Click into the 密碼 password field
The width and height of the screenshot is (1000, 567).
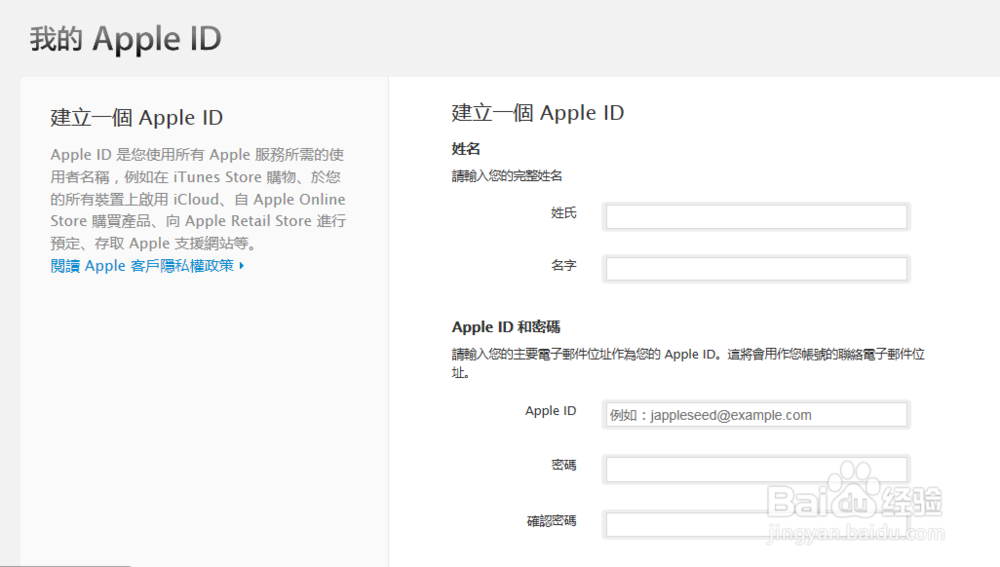(x=756, y=469)
